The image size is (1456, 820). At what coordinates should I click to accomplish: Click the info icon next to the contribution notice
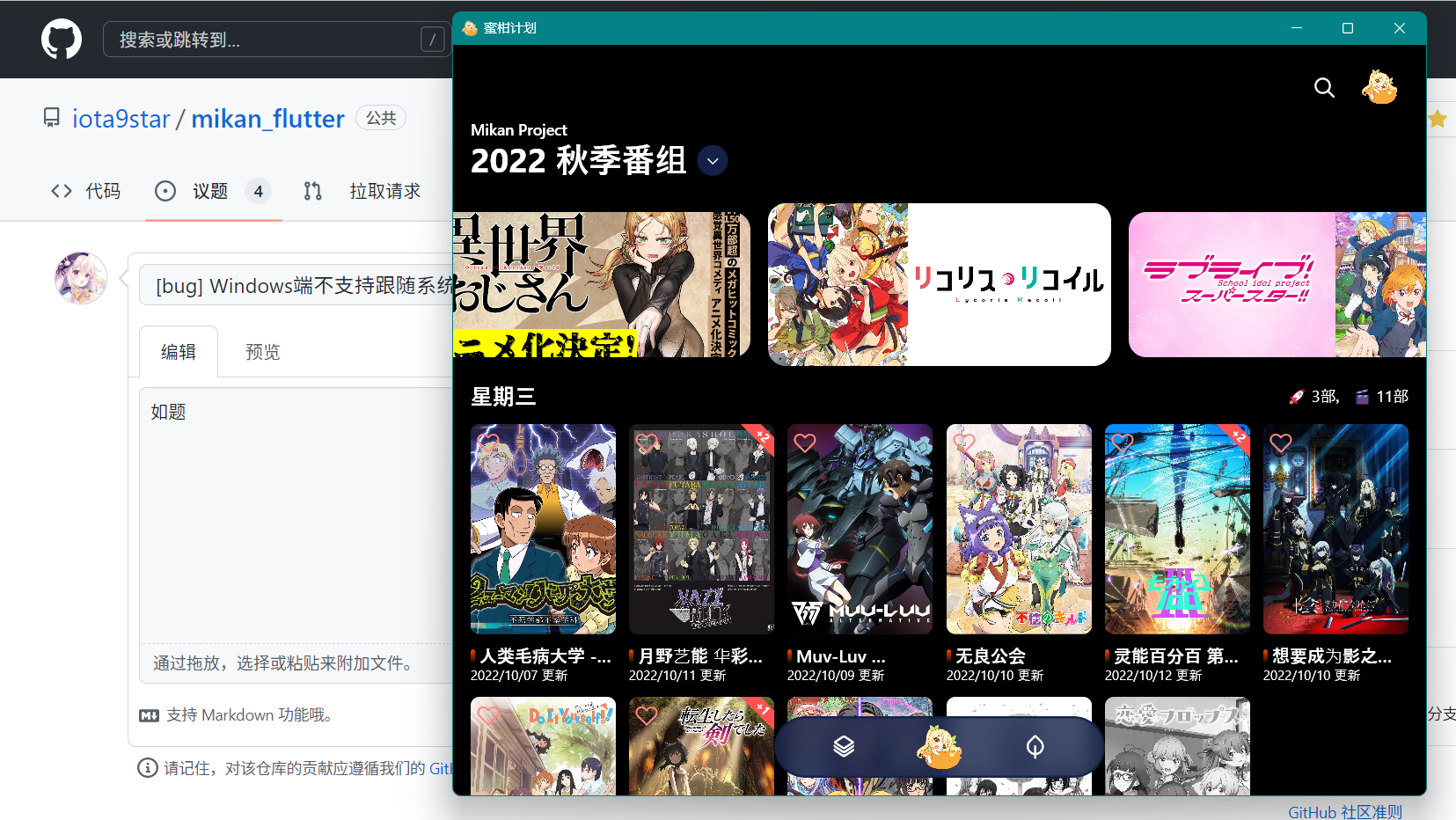tap(146, 768)
